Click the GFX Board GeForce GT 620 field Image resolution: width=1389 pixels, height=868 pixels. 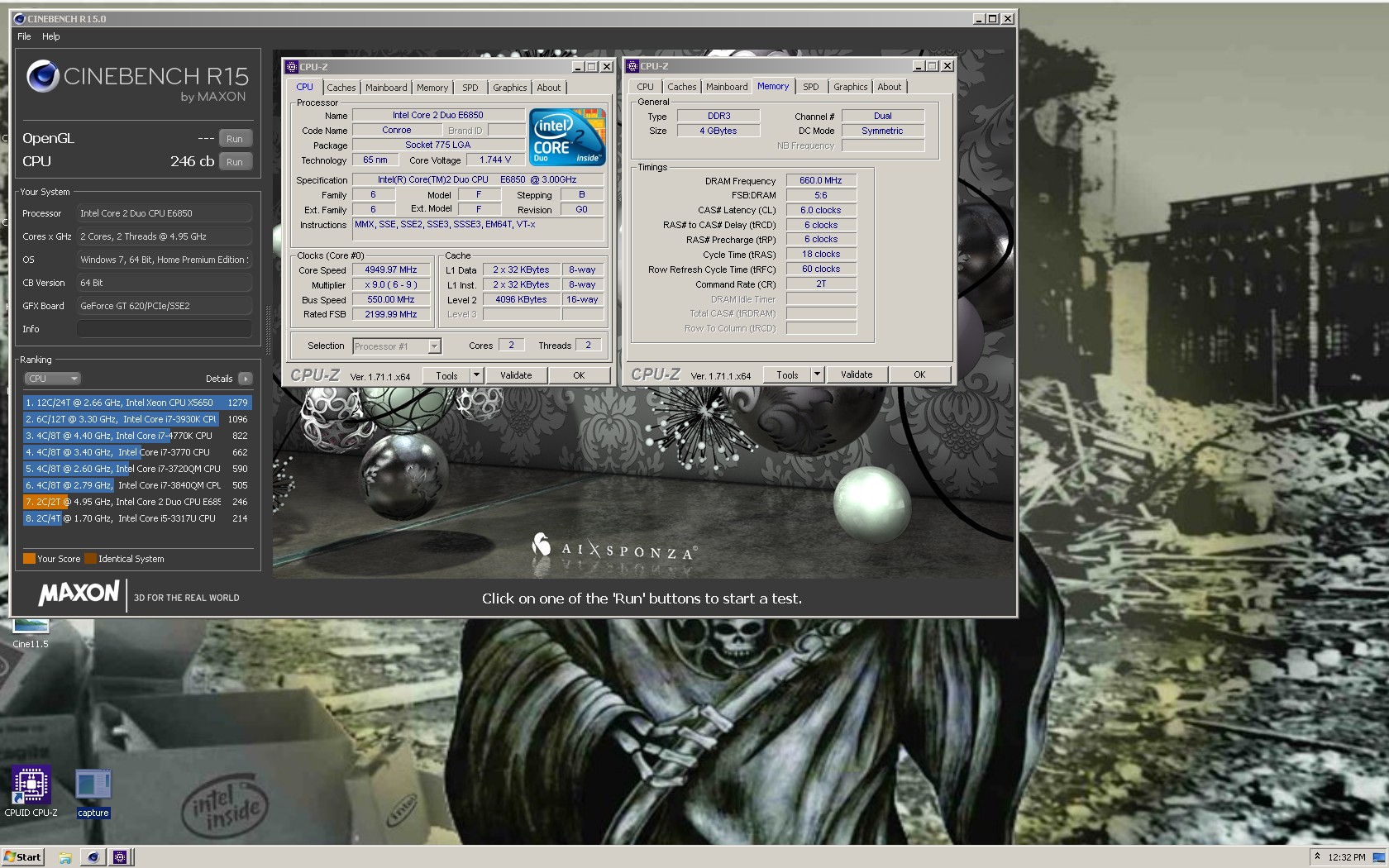coord(164,306)
